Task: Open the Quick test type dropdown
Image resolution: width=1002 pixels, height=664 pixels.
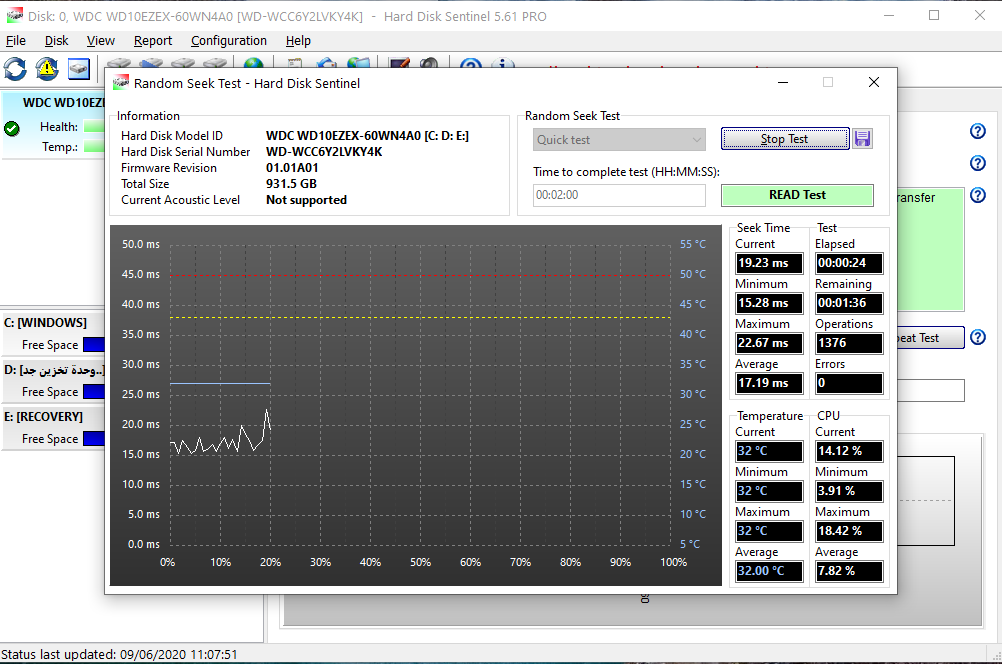Action: pyautogui.click(x=619, y=139)
